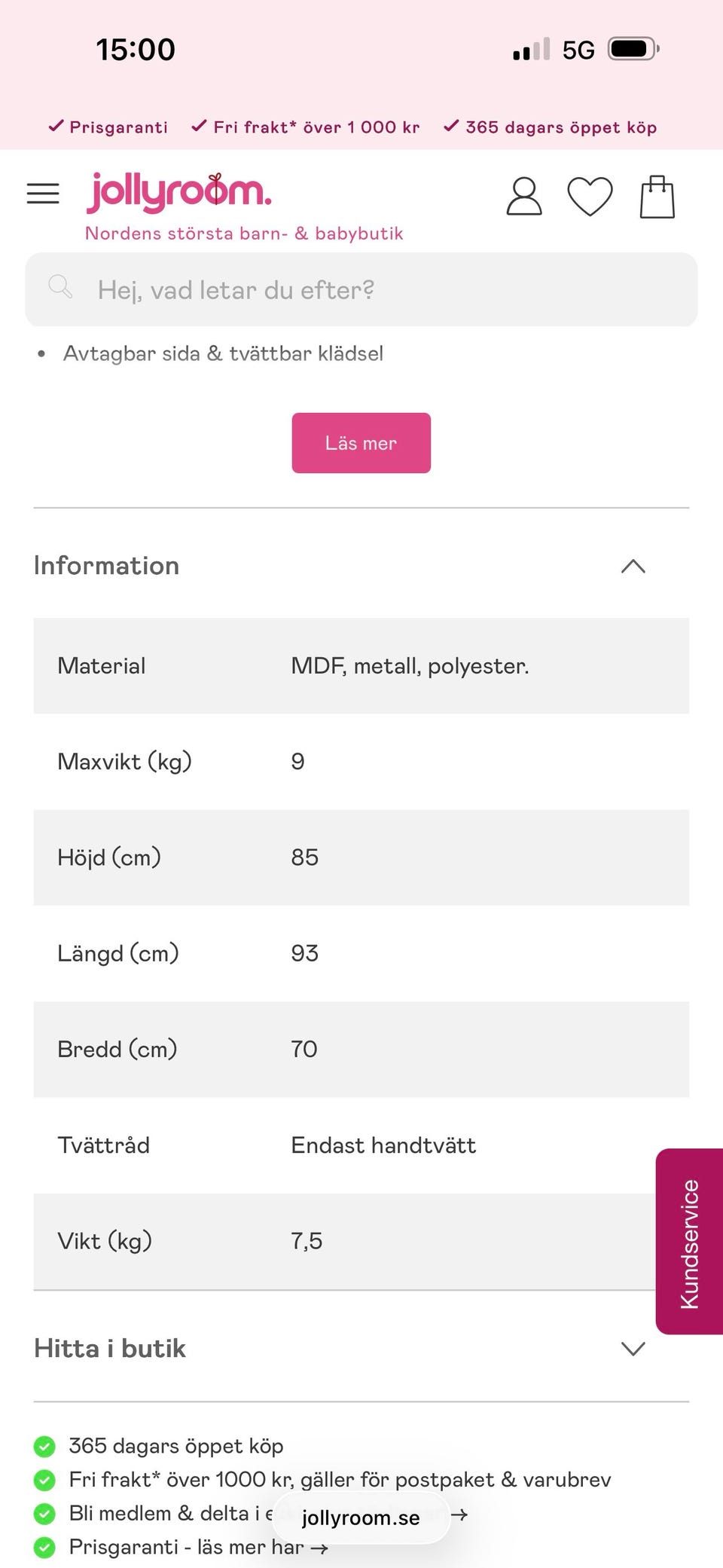The height and width of the screenshot is (1568, 723).
Task: Tap the jollyroom.se address pill
Action: pyautogui.click(x=361, y=1518)
